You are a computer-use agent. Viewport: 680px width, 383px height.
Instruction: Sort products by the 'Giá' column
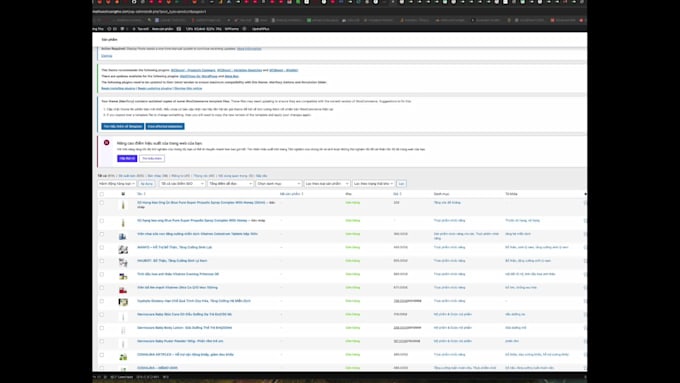coord(397,194)
